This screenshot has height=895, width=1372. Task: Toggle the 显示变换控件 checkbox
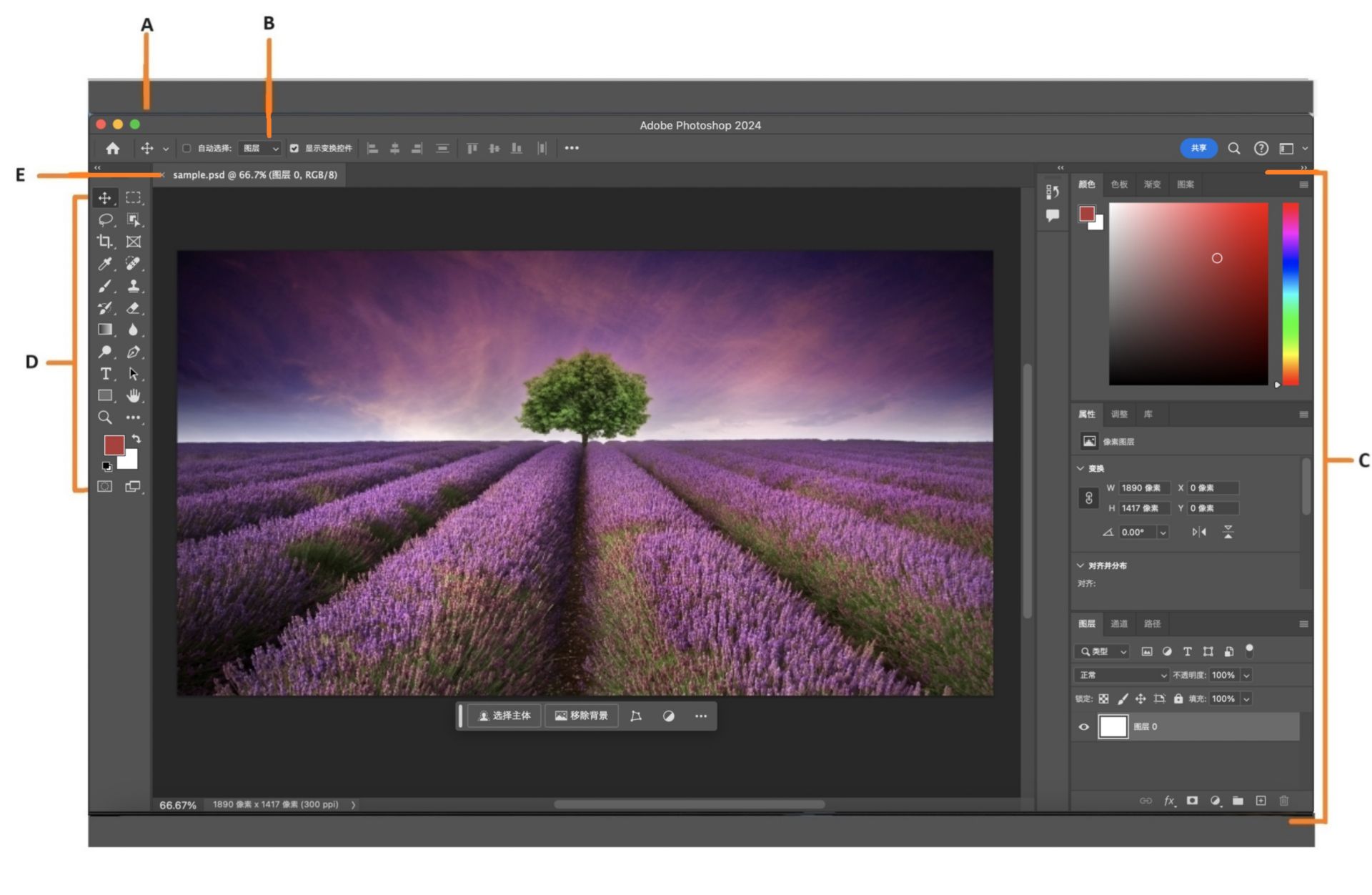point(294,148)
